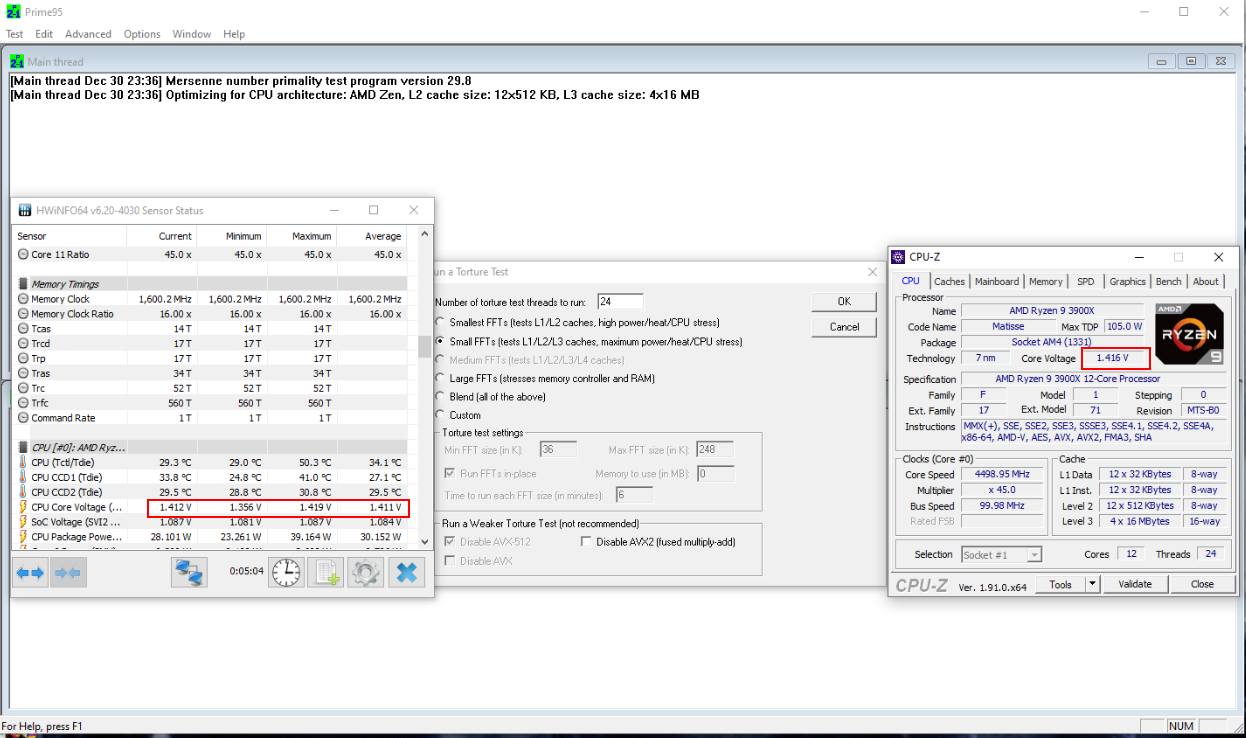1246x738 pixels.
Task: Click the Memory Clock 1,600.2 MHz current value
Action: pos(166,299)
